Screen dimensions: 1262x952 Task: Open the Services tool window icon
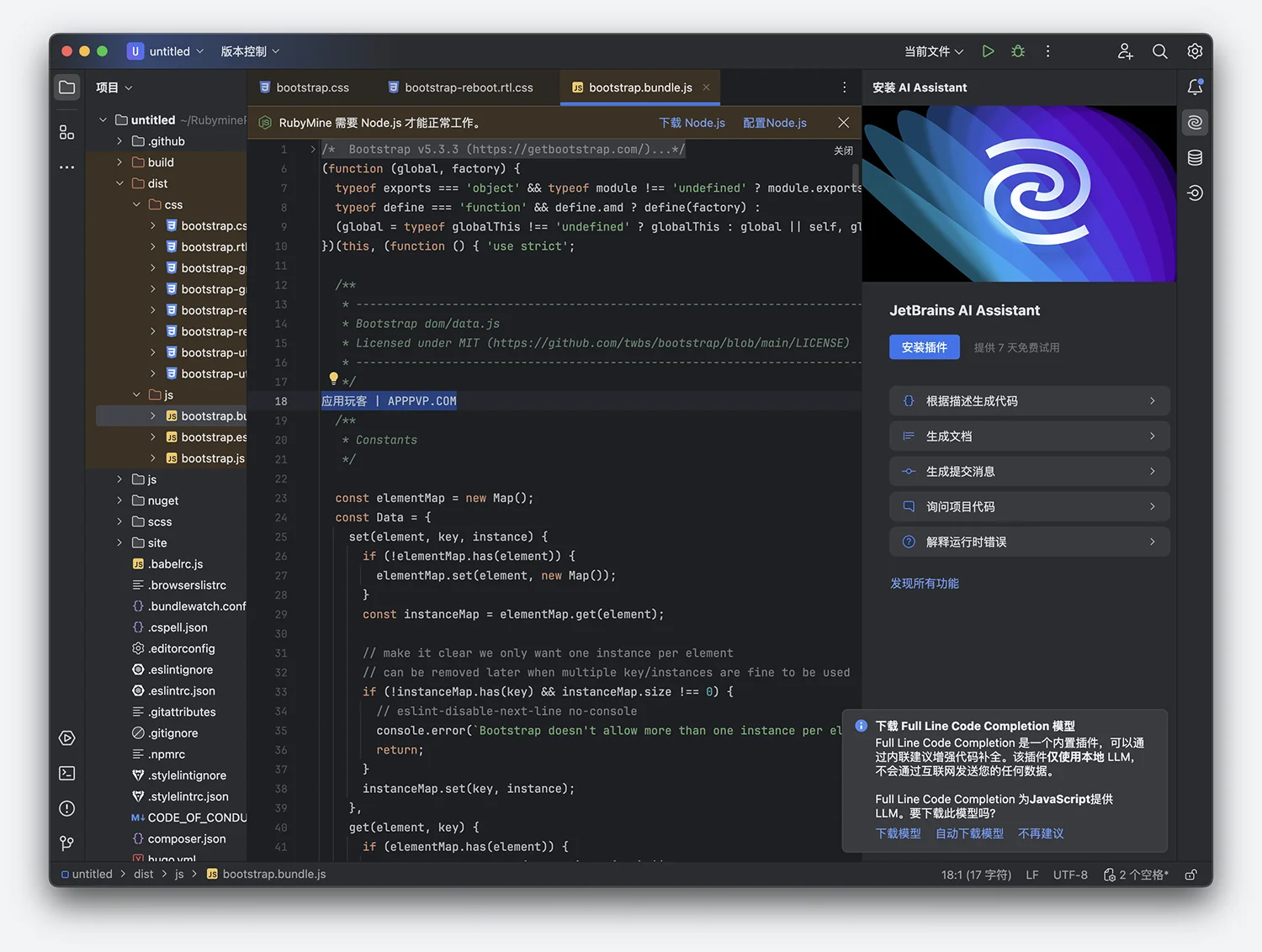[67, 738]
